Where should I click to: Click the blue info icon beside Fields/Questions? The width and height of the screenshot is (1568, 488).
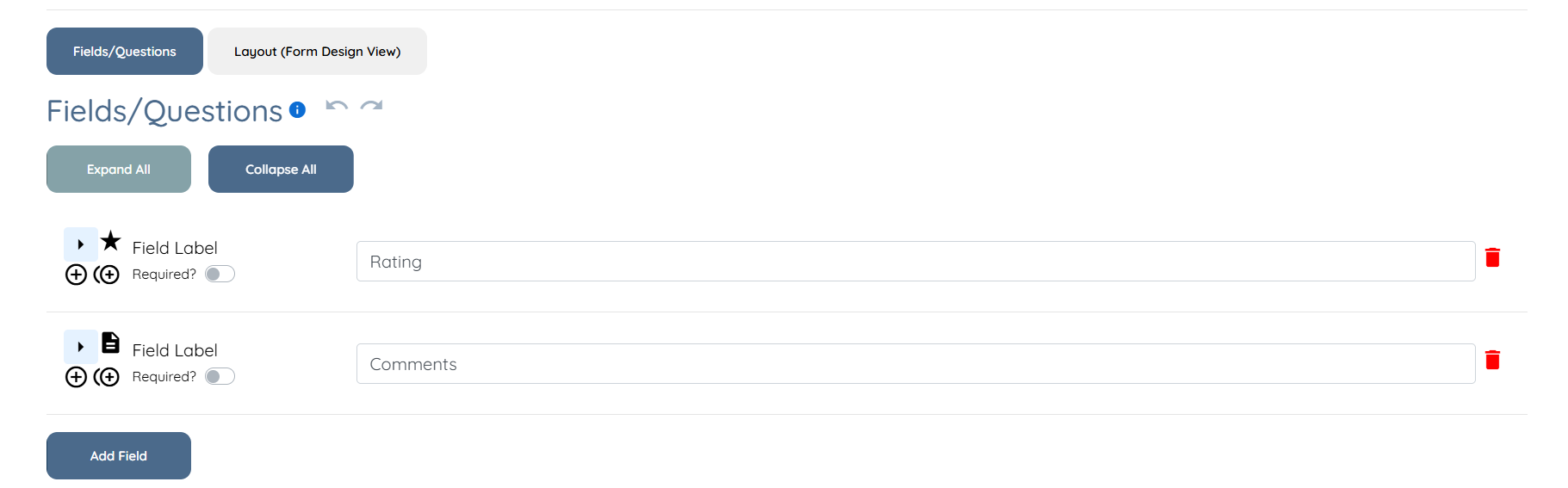pos(297,109)
